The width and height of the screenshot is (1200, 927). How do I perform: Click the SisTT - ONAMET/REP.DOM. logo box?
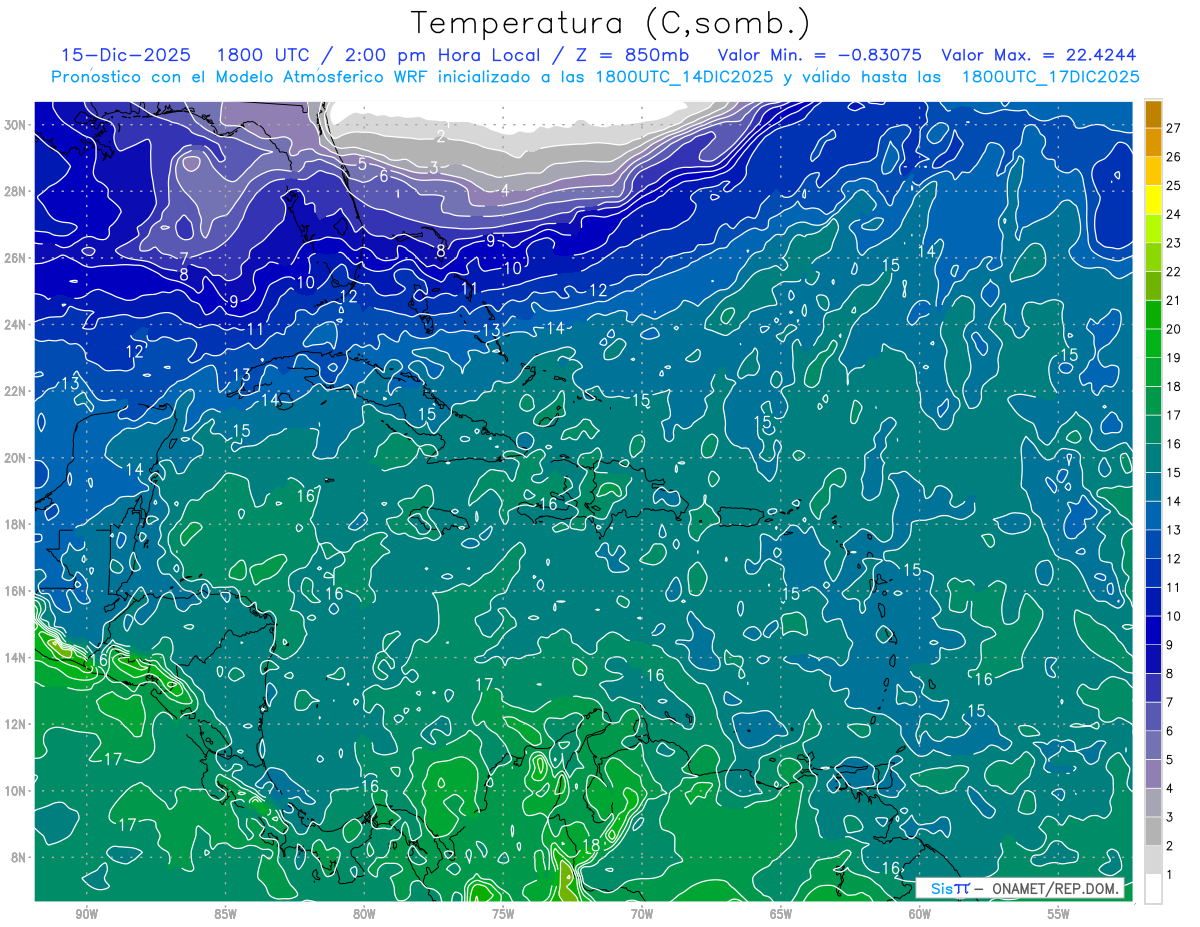pyautogui.click(x=1019, y=888)
